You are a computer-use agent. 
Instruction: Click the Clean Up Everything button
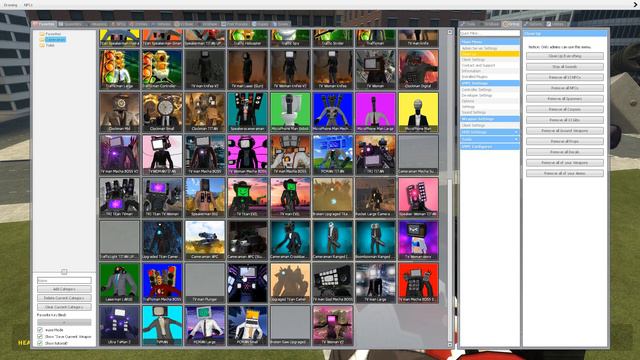tap(565, 56)
